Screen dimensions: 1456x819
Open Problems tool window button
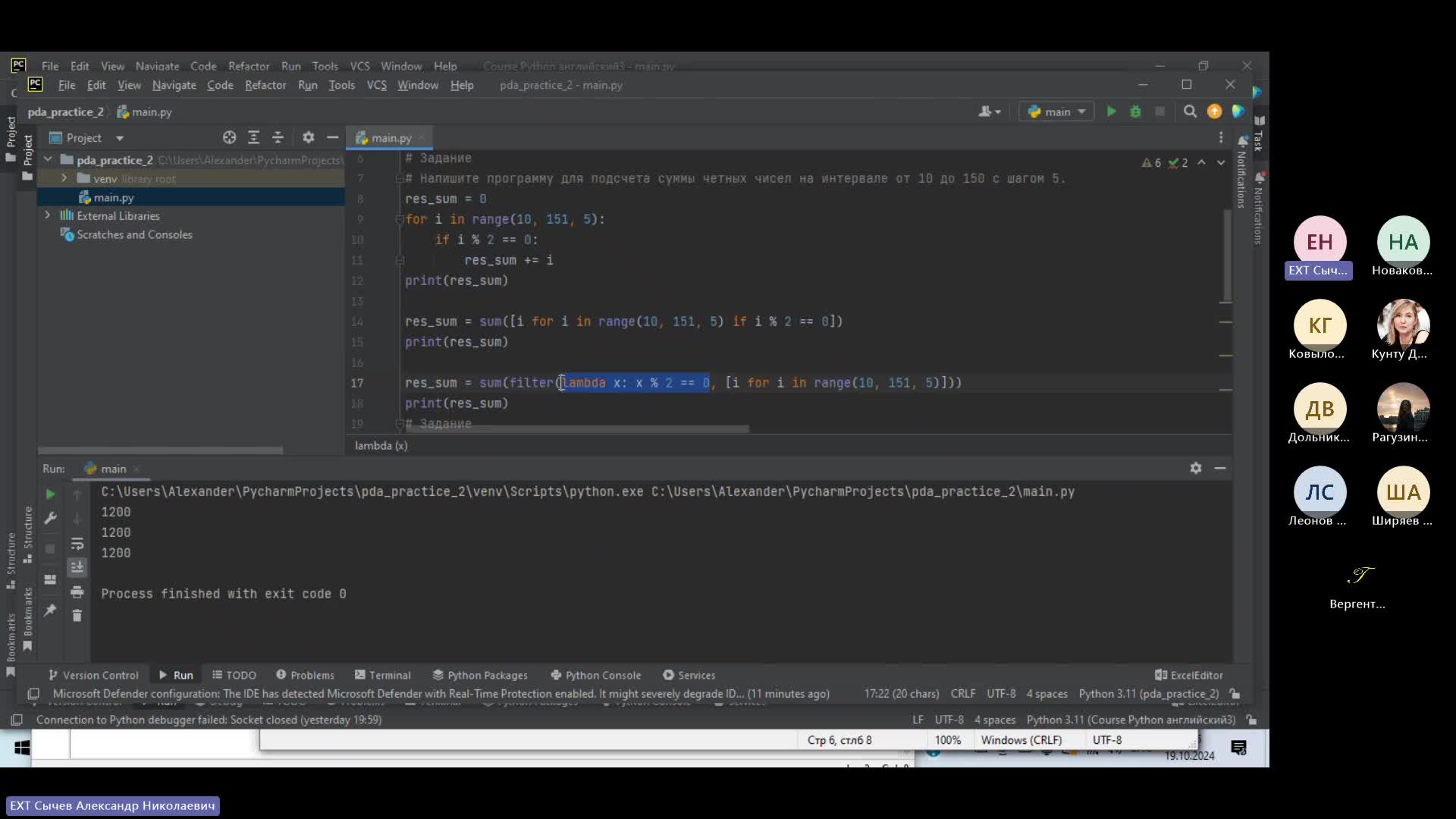click(x=305, y=675)
